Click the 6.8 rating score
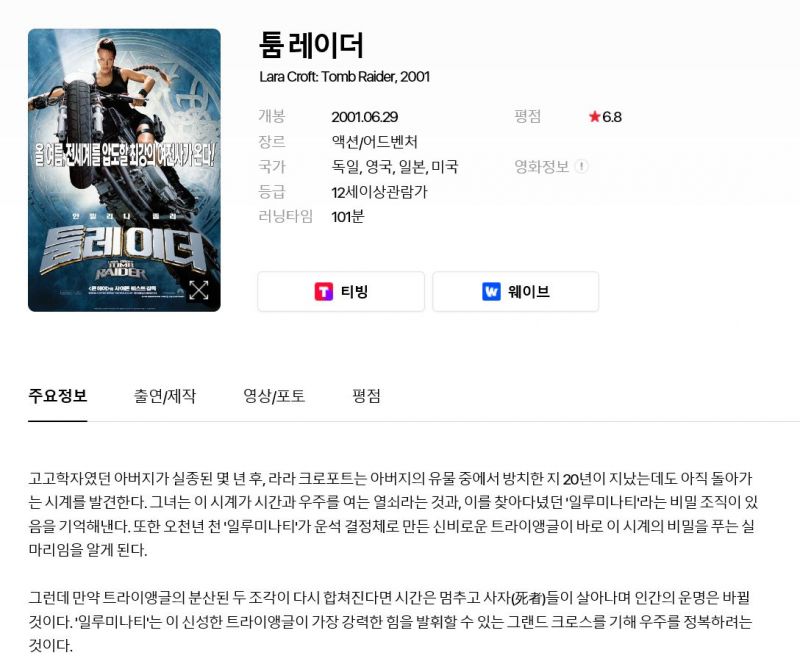 612,117
